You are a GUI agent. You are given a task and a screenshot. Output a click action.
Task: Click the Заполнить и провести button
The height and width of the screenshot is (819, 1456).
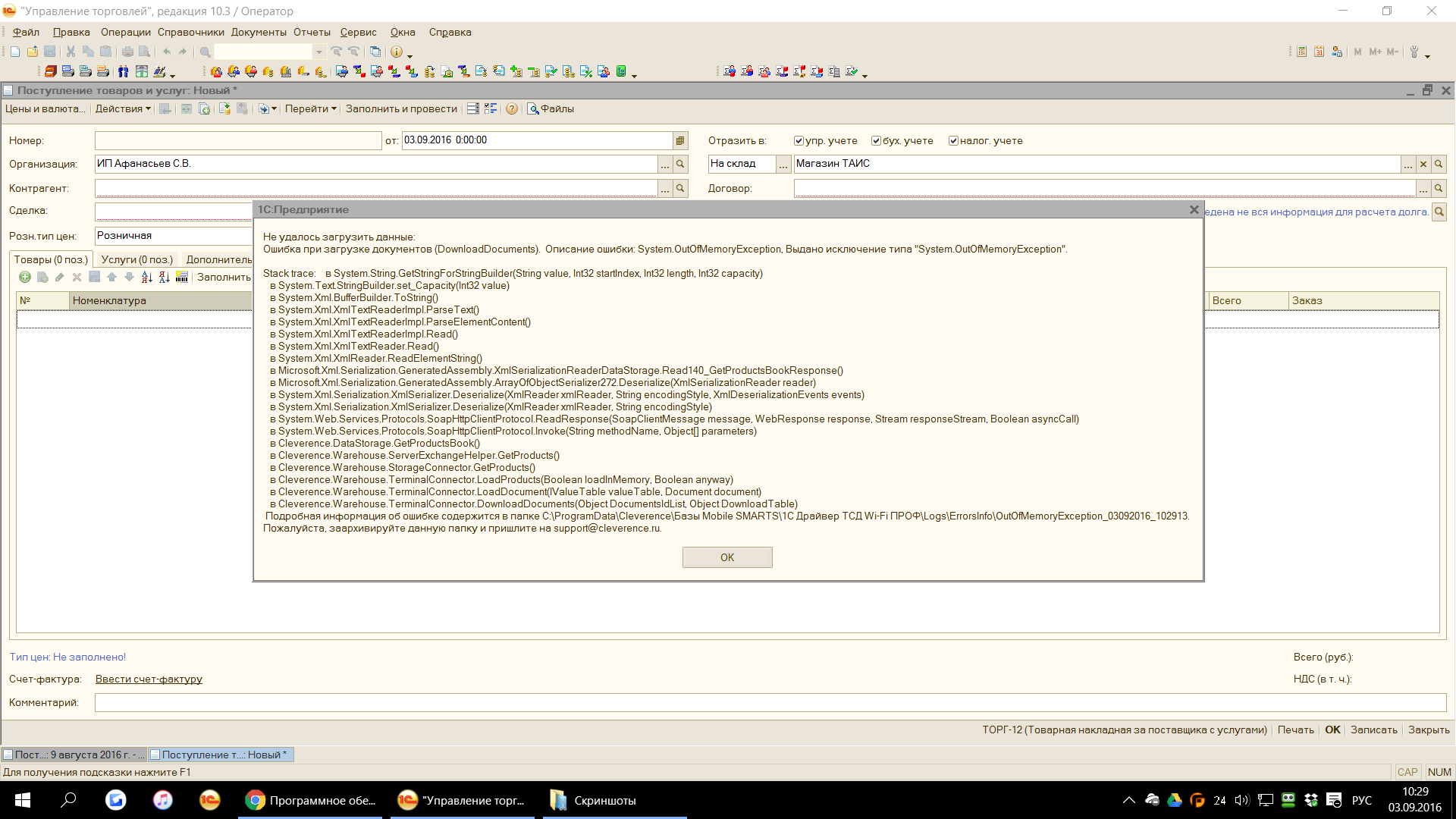click(401, 108)
